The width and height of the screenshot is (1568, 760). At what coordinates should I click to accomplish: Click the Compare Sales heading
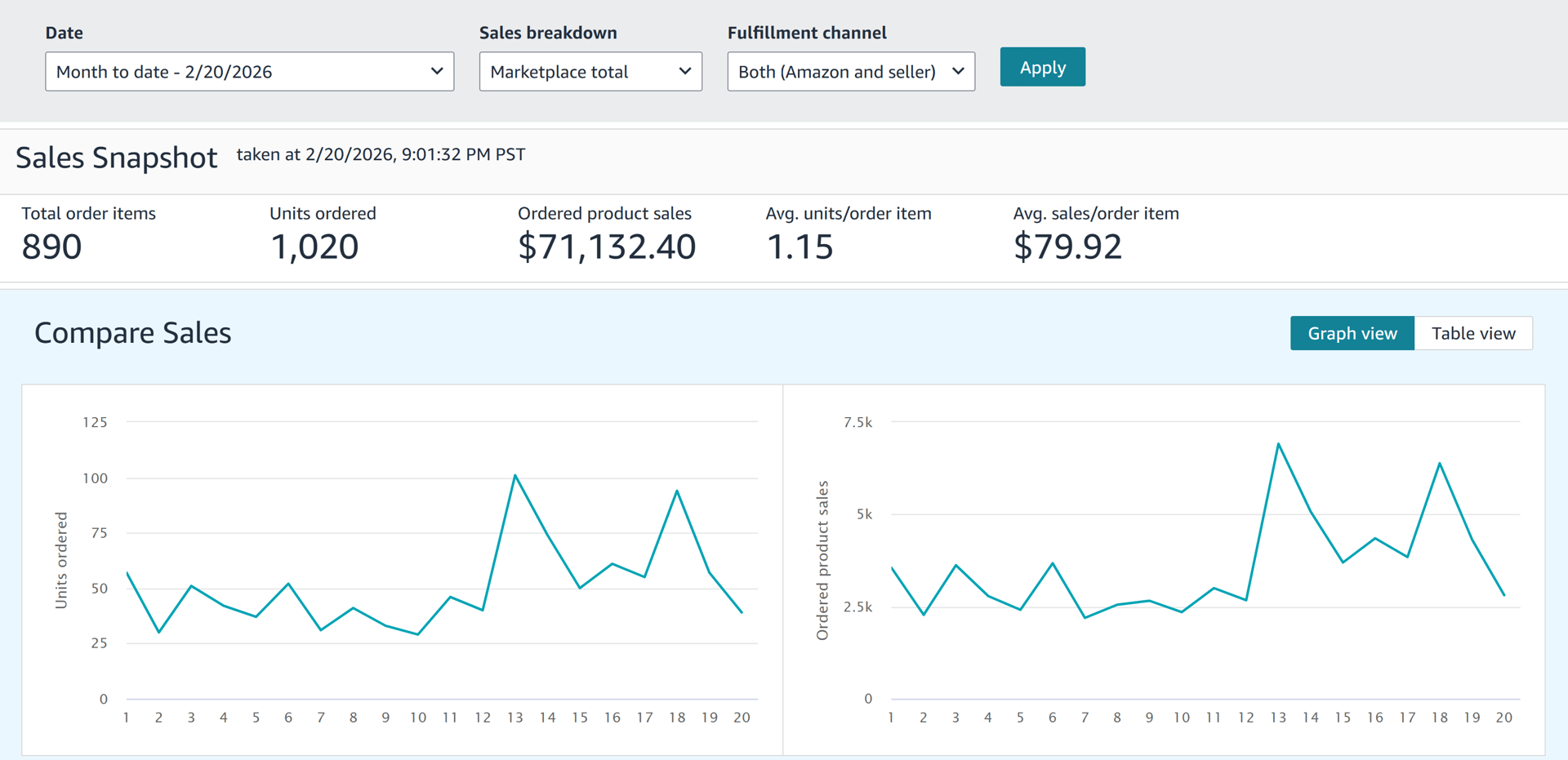[x=133, y=333]
